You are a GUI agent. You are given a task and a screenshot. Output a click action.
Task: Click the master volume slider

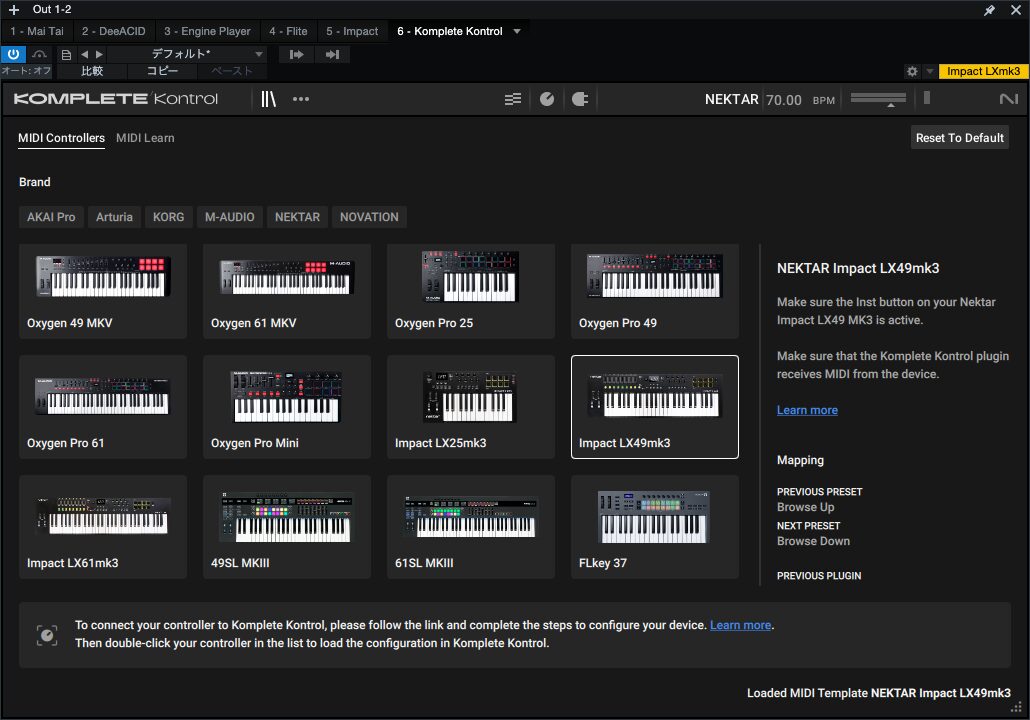tap(878, 99)
